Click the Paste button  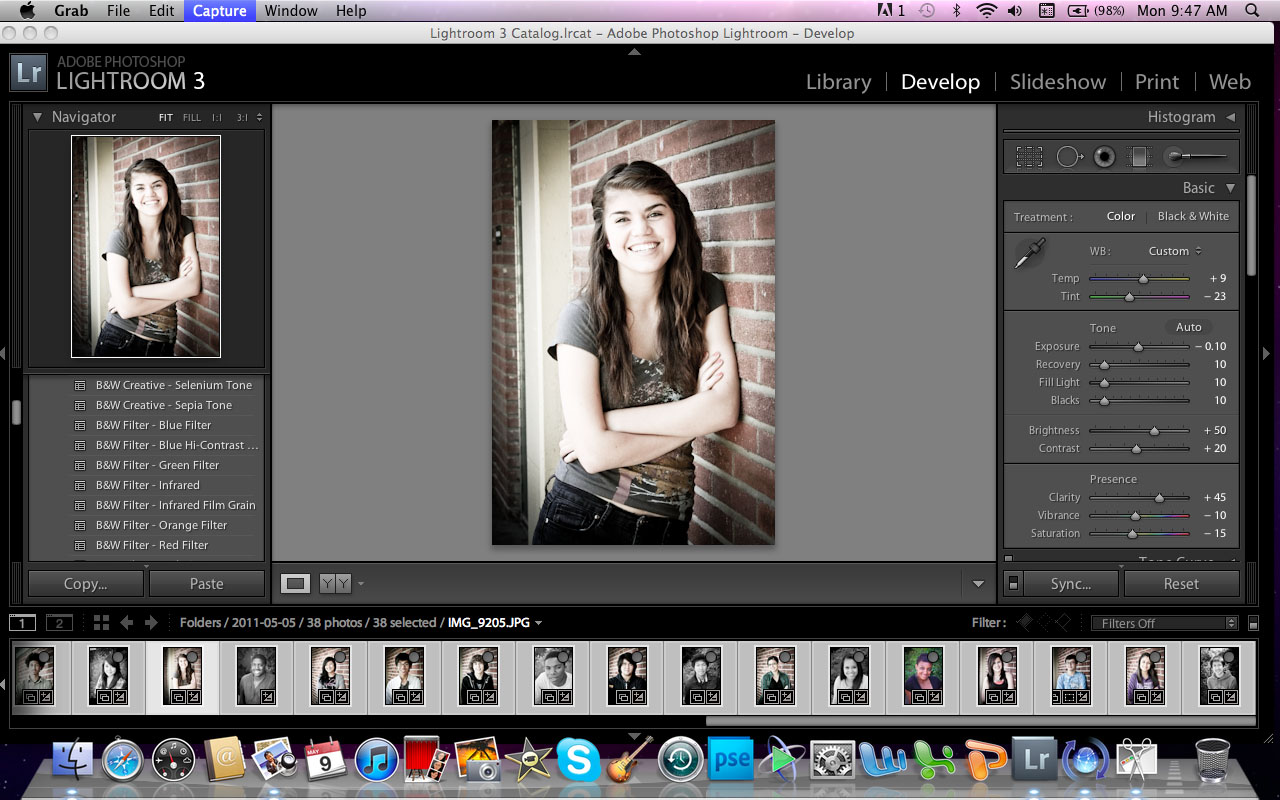[207, 584]
